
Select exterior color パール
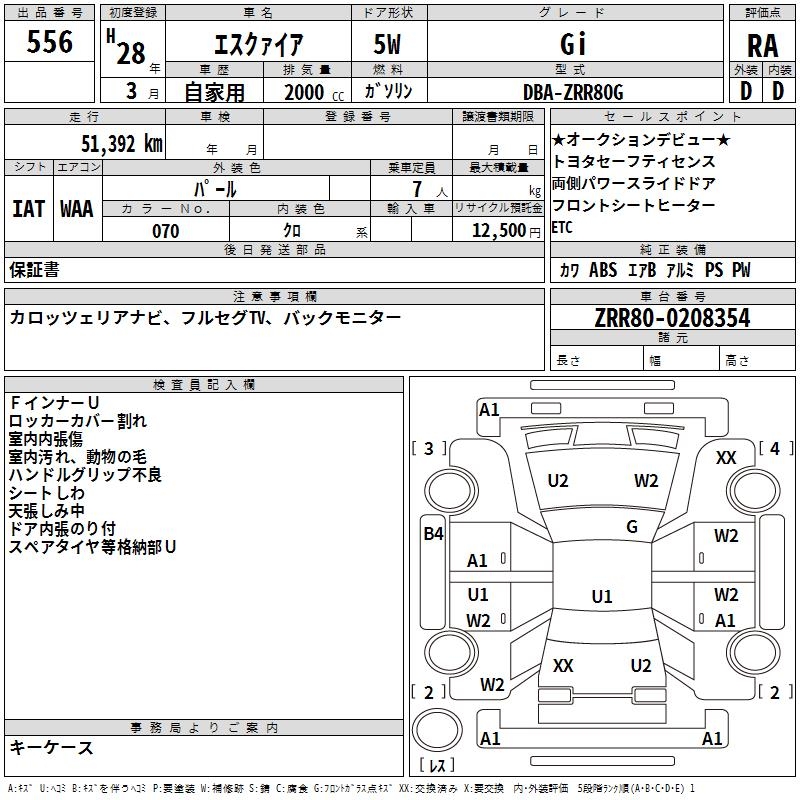coord(215,189)
